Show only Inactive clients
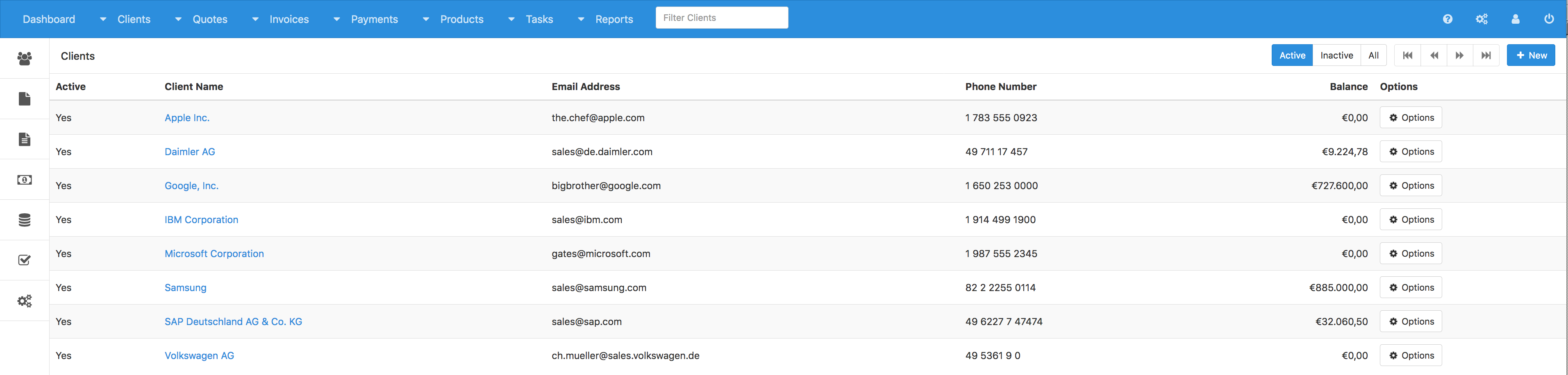 1336,55
